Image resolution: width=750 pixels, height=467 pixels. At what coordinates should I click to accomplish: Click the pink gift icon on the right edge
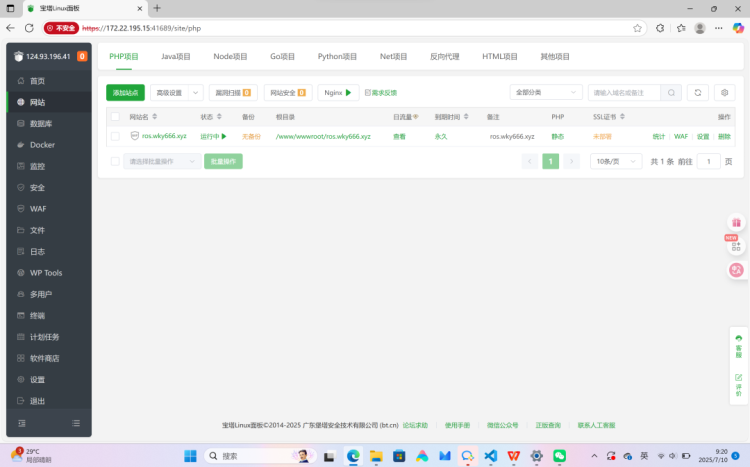736,223
